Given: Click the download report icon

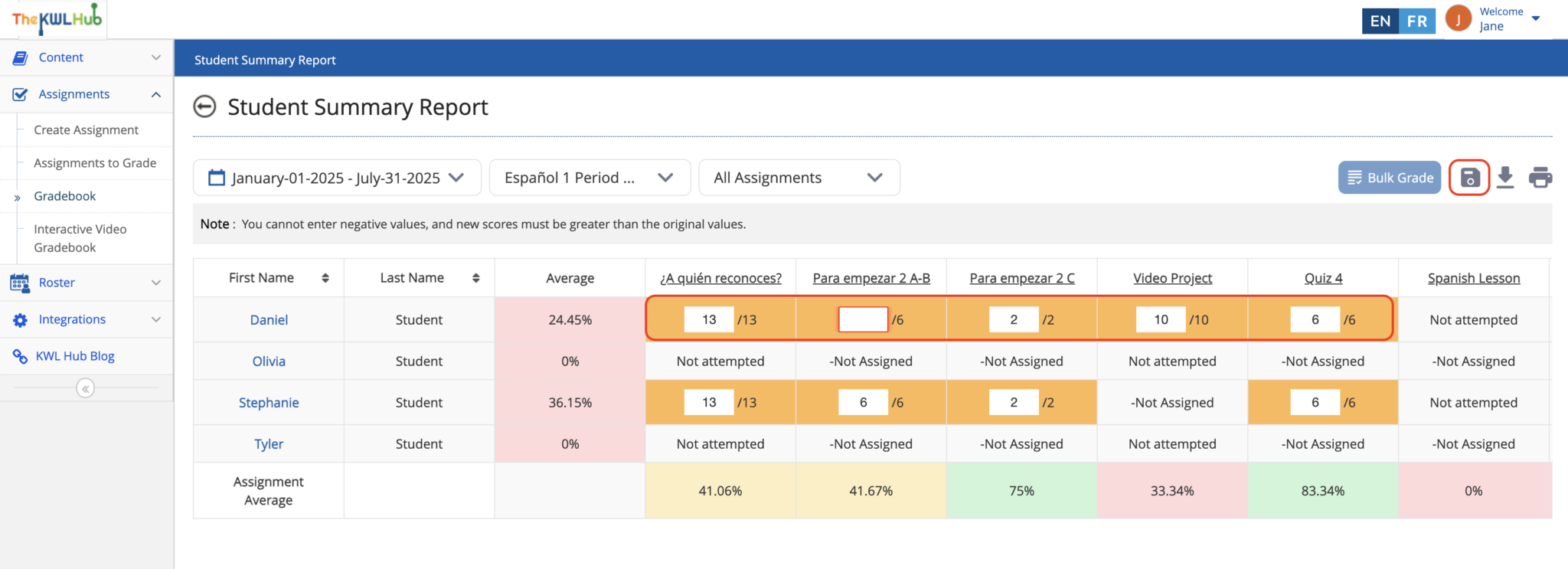Looking at the screenshot, I should pos(1505,178).
